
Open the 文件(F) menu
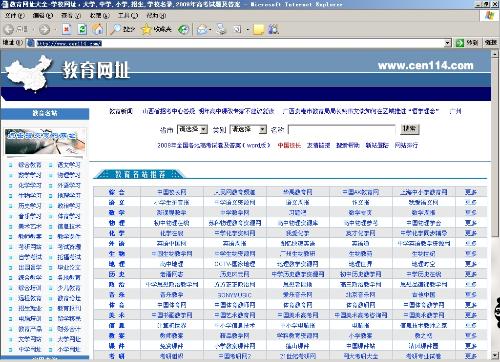tap(14, 15)
